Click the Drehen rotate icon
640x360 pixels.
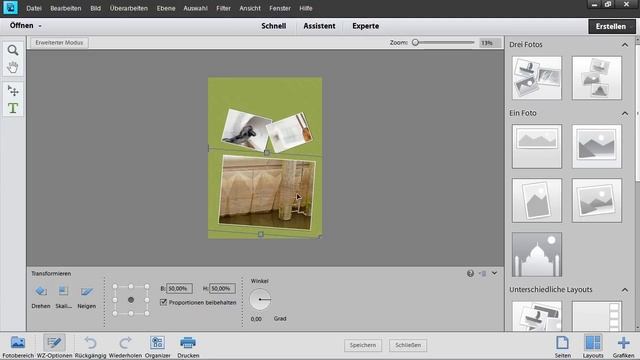tap(40, 291)
